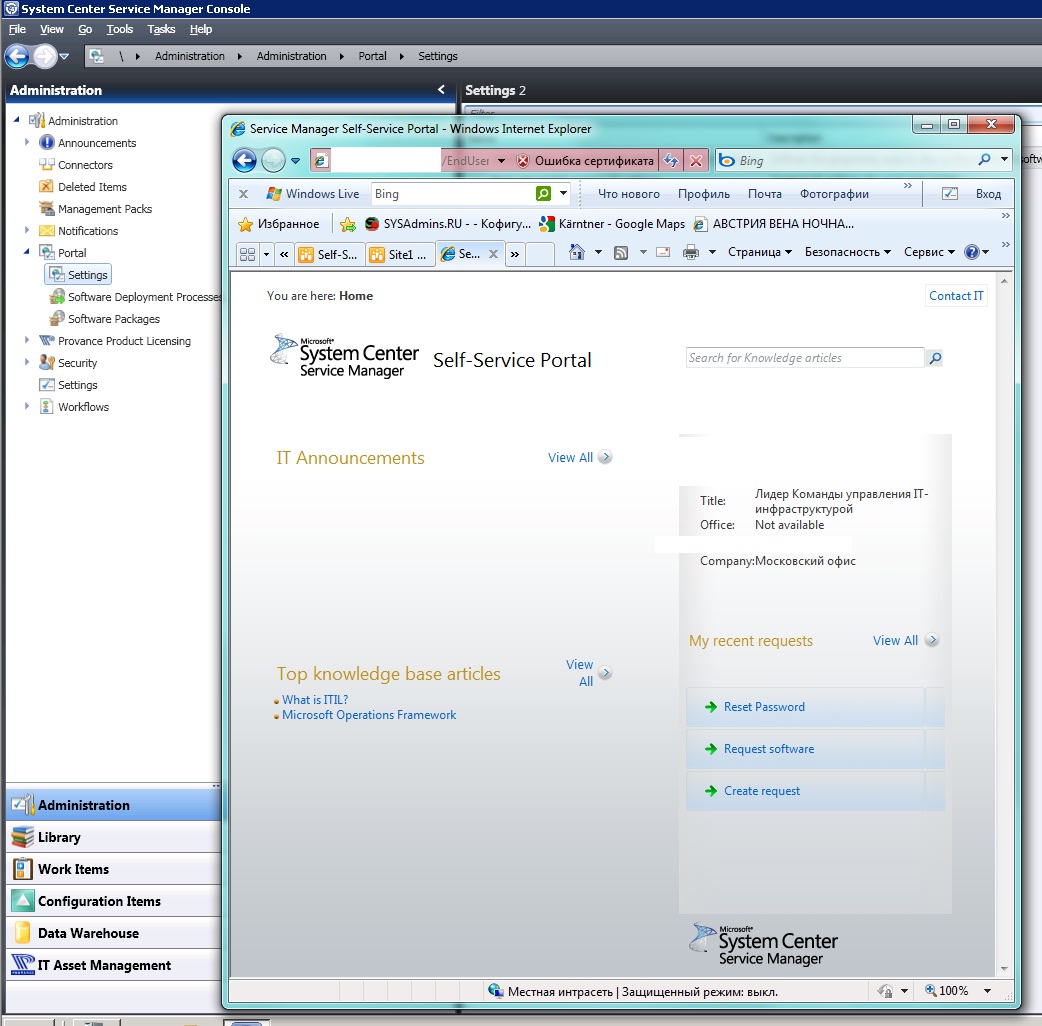Click the Contact IT link
Viewport: 1042px width, 1026px height.
click(x=956, y=296)
